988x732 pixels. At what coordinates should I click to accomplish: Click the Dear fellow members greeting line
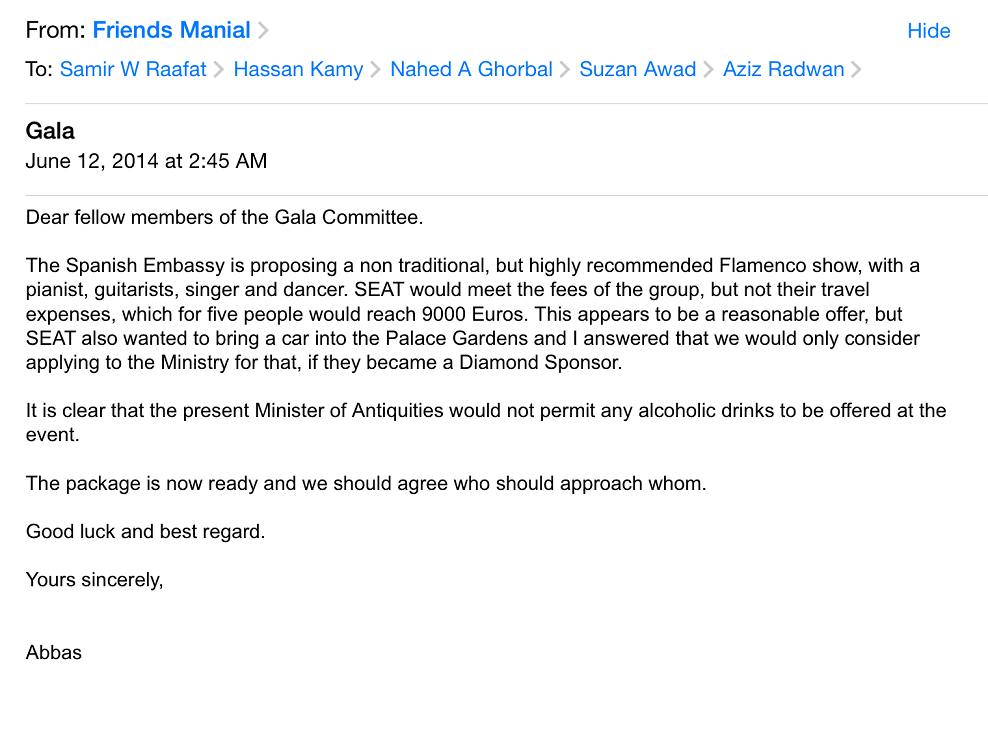click(x=224, y=217)
